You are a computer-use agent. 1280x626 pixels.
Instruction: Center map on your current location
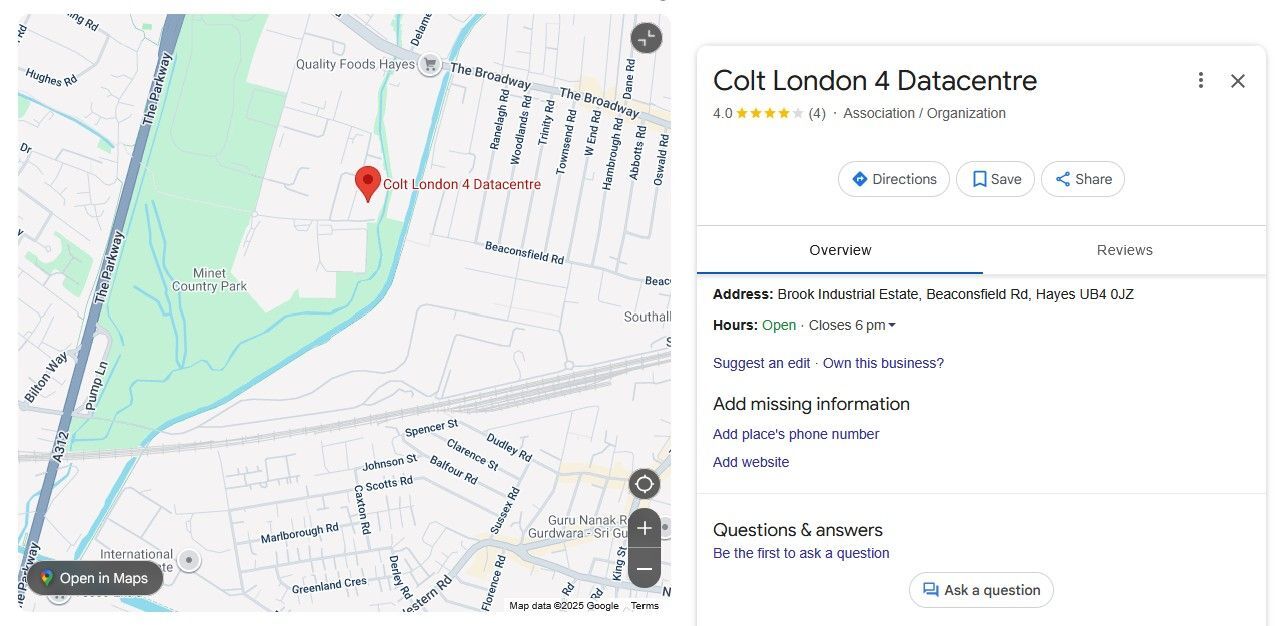(644, 485)
